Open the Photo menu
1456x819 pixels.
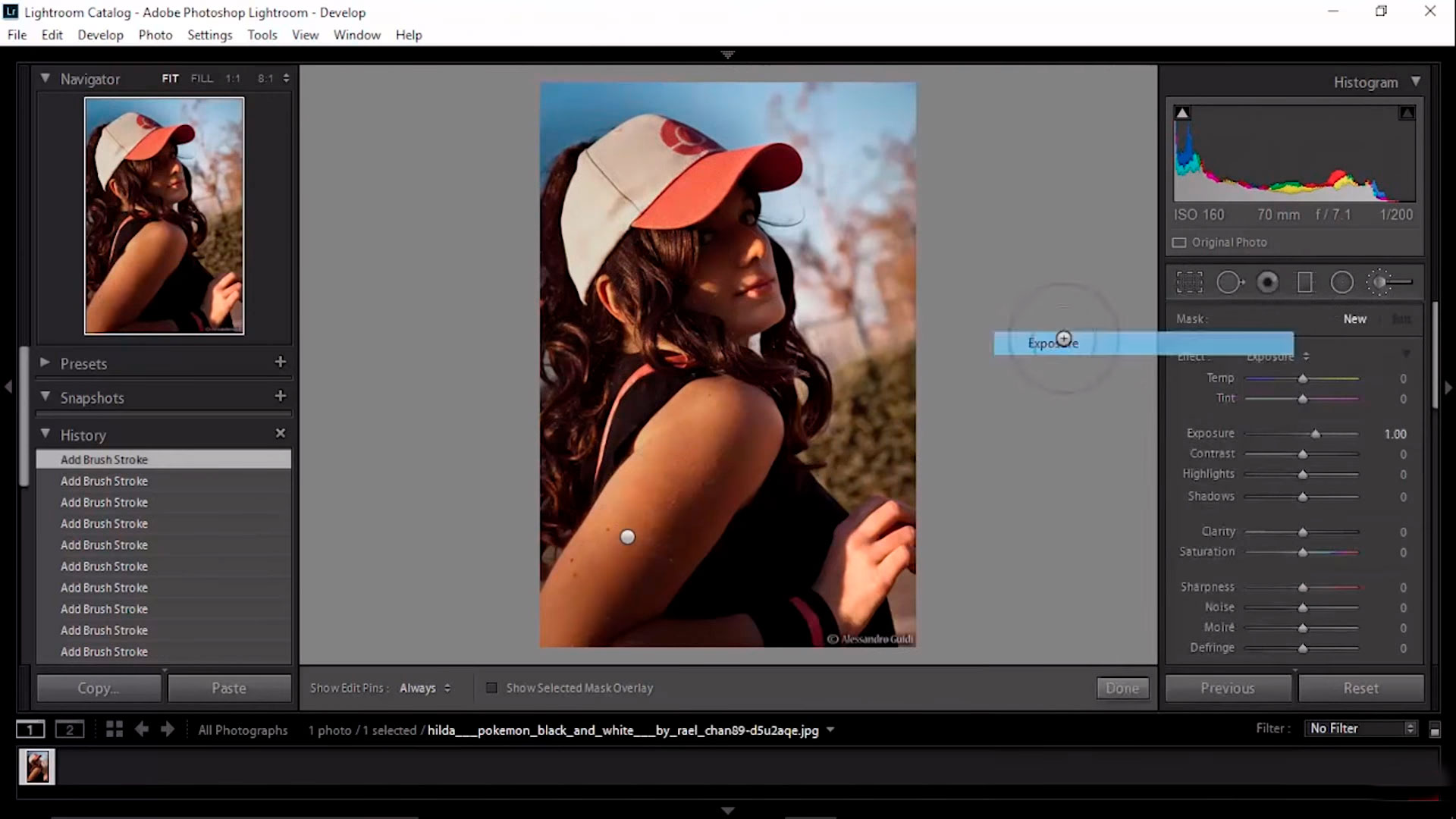pos(155,35)
